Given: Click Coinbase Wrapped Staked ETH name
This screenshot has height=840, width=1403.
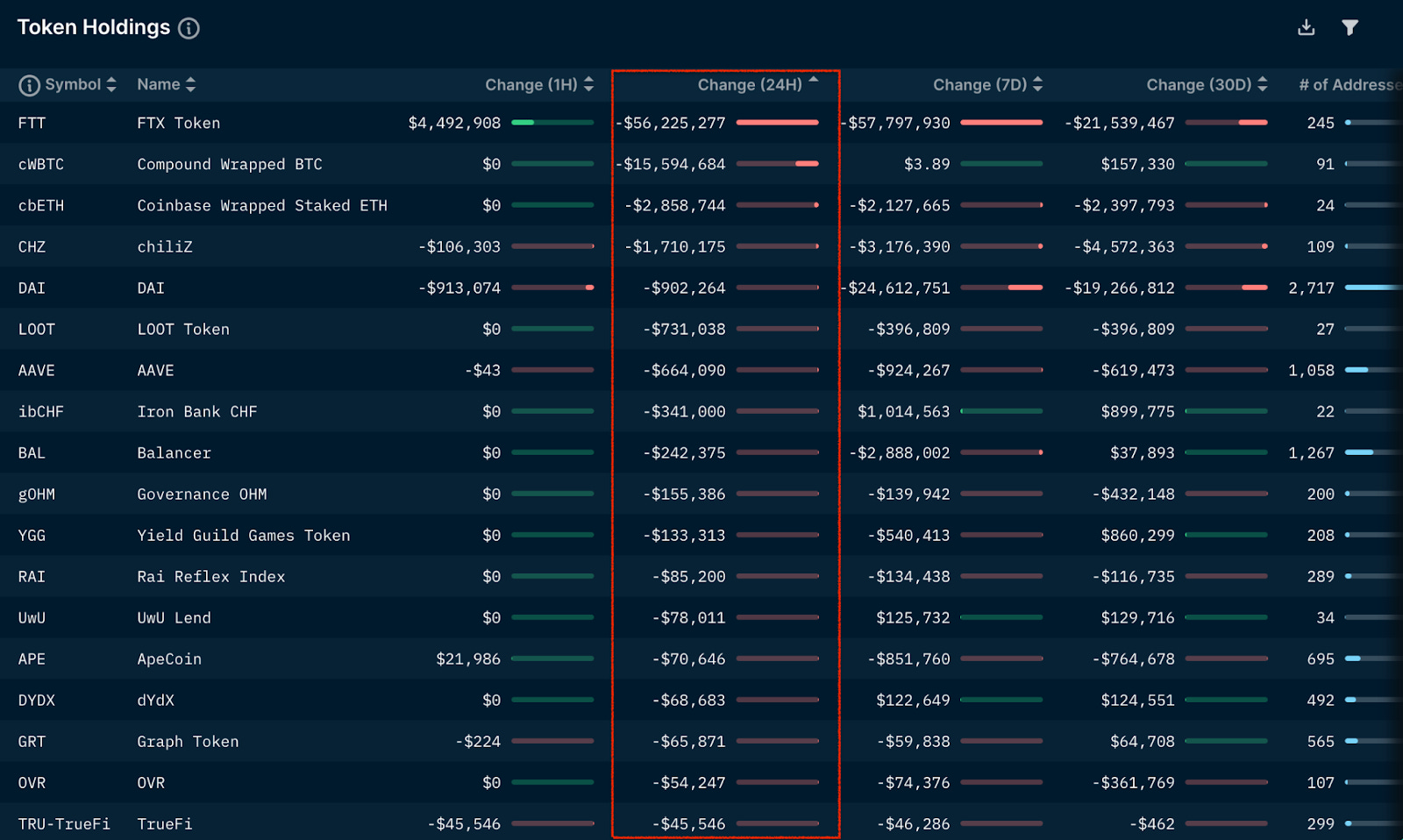Looking at the screenshot, I should tap(262, 205).
